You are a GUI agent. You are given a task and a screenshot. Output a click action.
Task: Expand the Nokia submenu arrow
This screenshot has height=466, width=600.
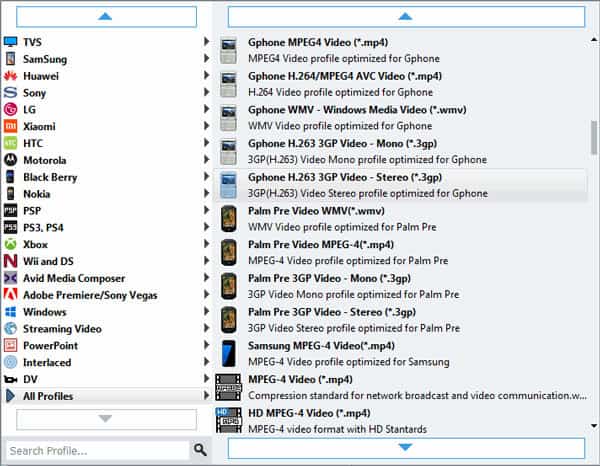[x=206, y=193]
